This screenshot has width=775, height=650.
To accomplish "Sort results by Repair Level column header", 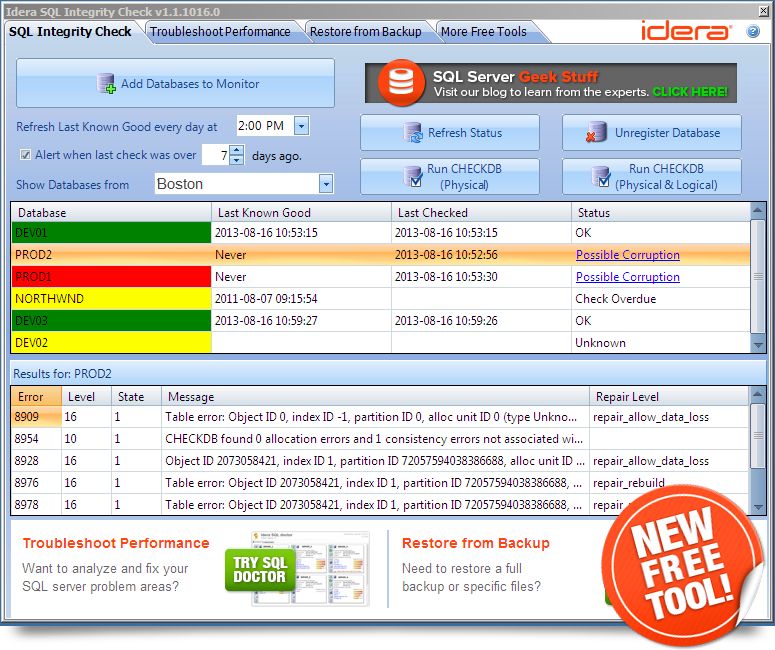I will coord(670,396).
